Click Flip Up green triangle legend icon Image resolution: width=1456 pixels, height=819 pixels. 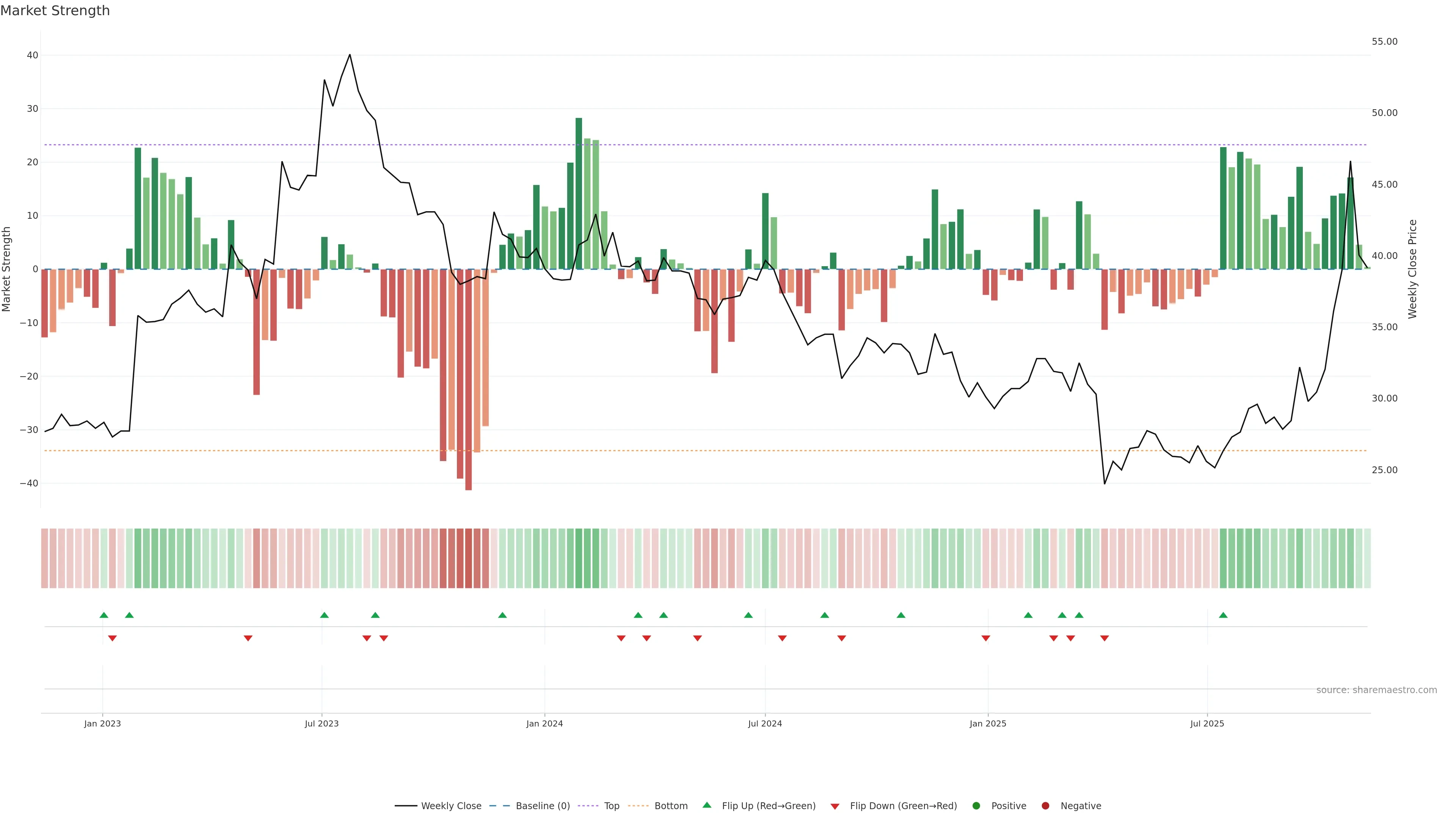point(706,805)
